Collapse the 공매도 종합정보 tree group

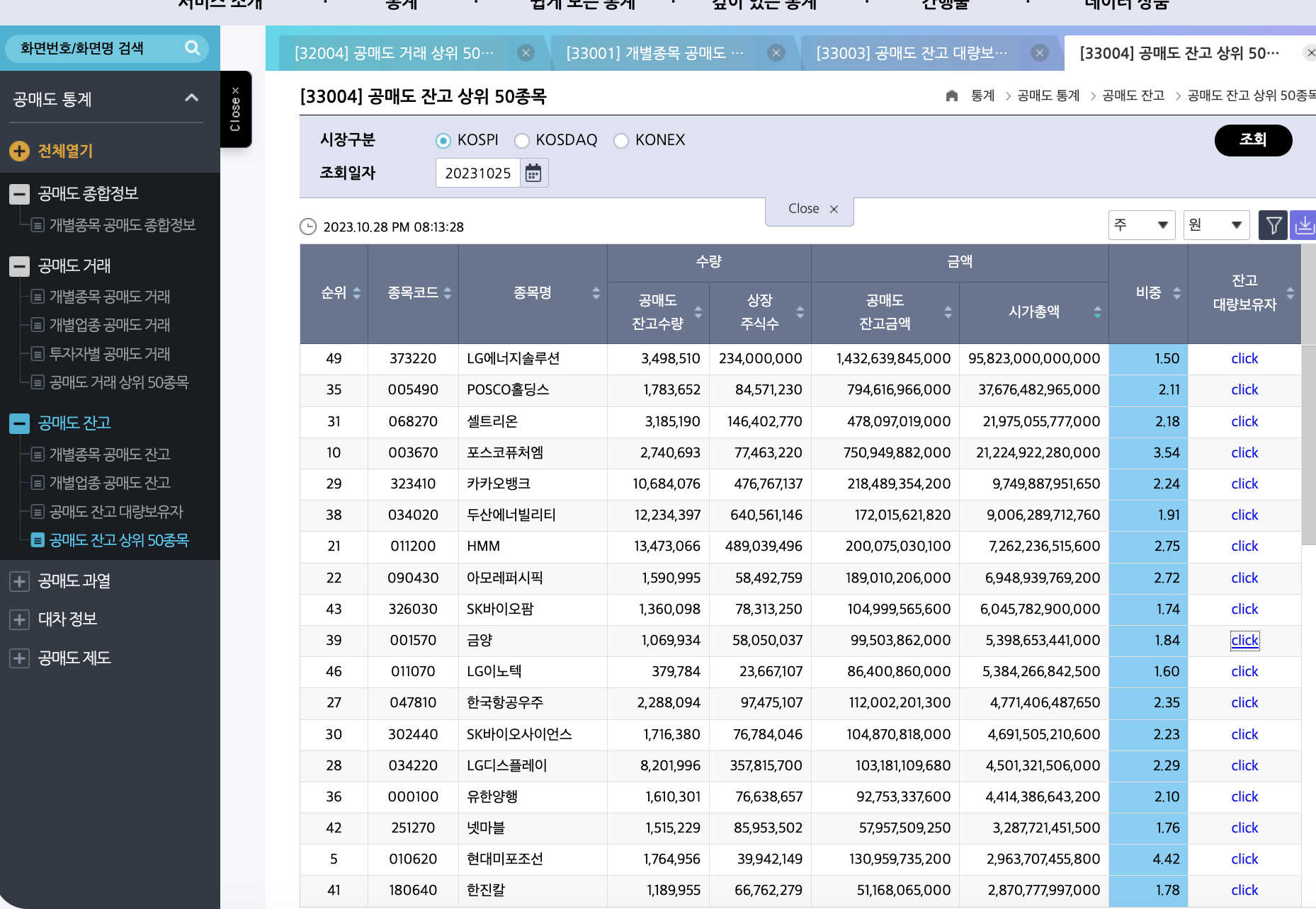click(19, 194)
